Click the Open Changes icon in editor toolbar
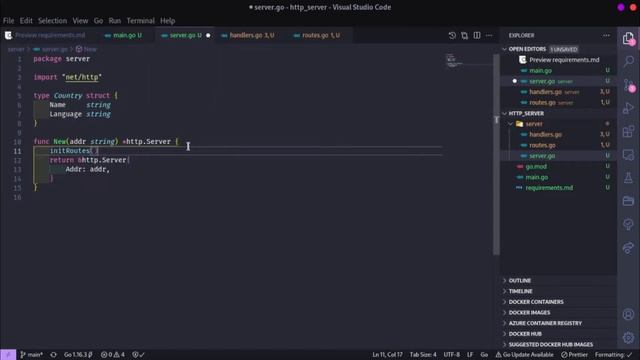The image size is (640, 360). (x=464, y=36)
